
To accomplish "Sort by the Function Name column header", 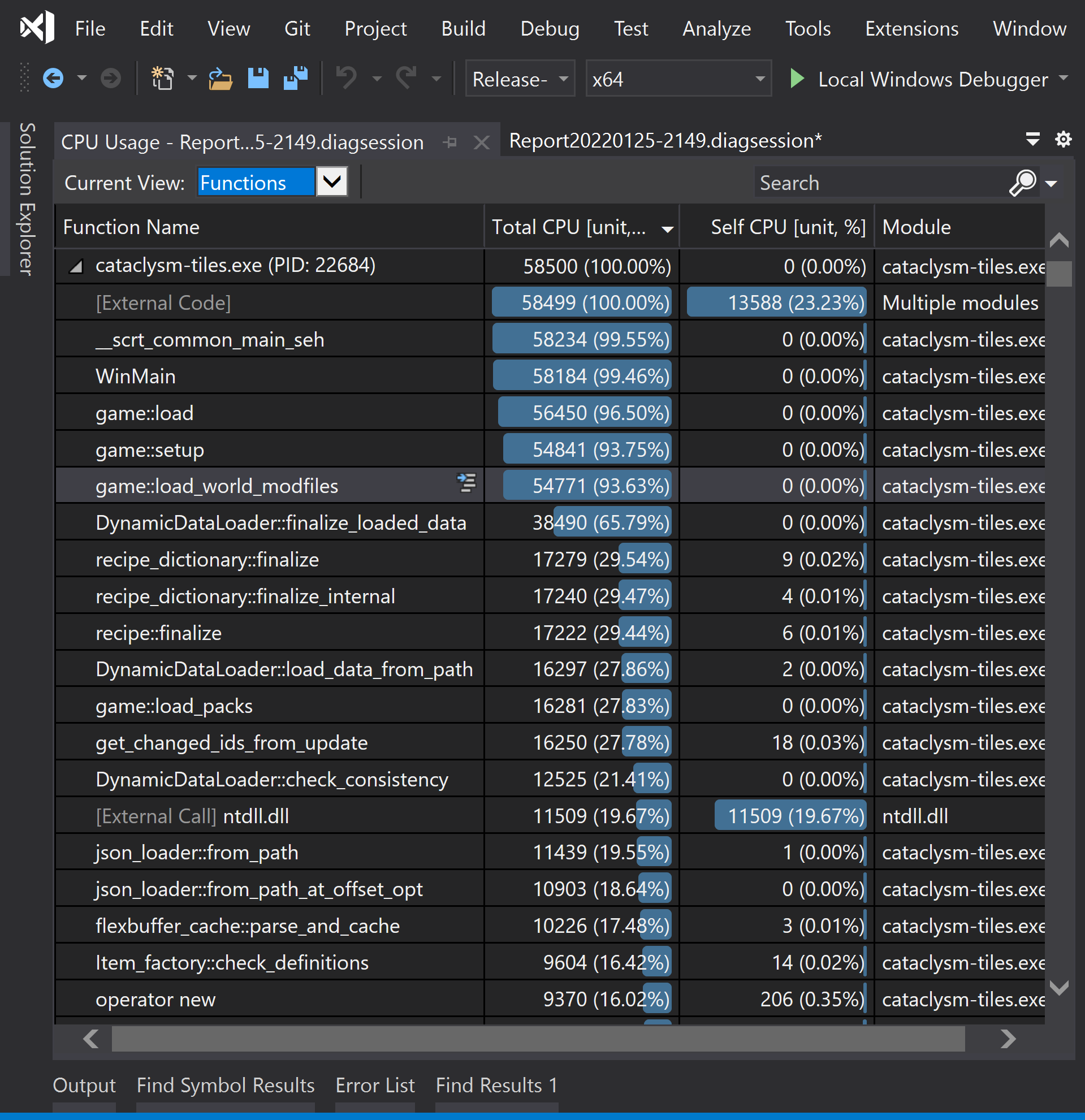I will [x=269, y=227].
